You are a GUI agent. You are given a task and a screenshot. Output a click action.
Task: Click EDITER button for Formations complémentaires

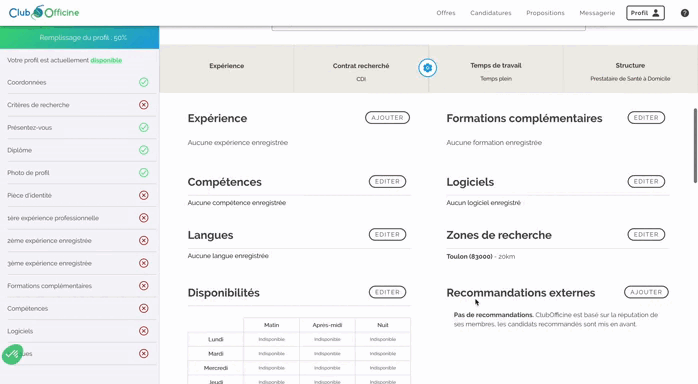click(x=646, y=118)
